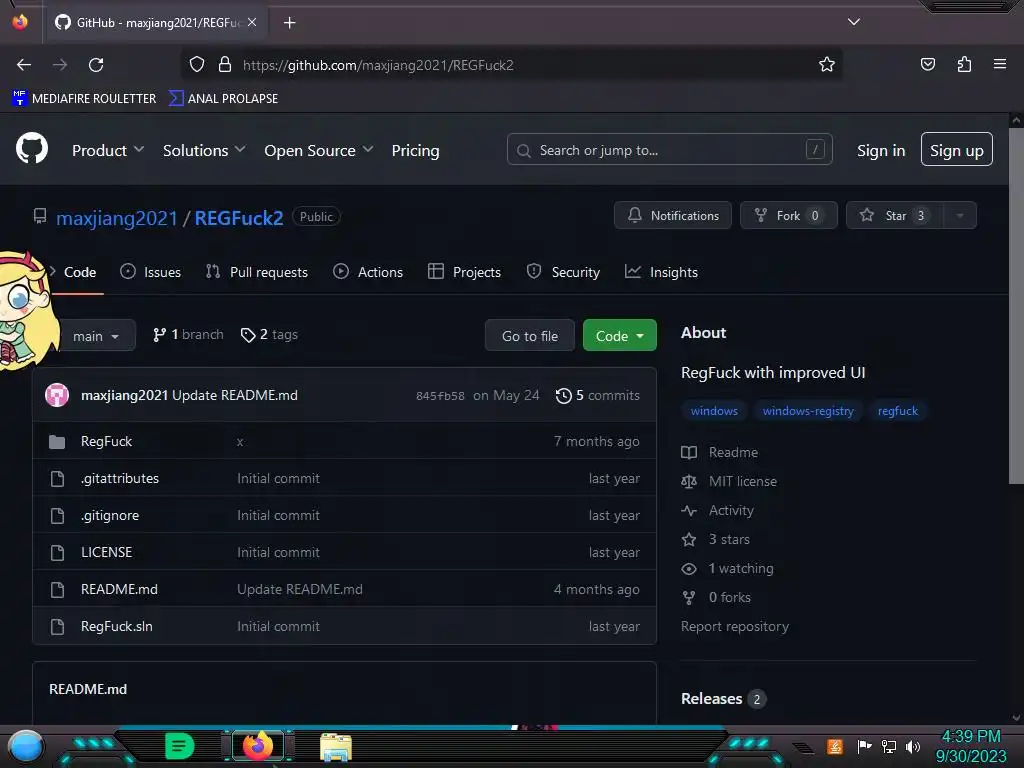Screen dimensions: 1024x768
Task: Open the Activity sidebar link
Action: click(x=718, y=511)
